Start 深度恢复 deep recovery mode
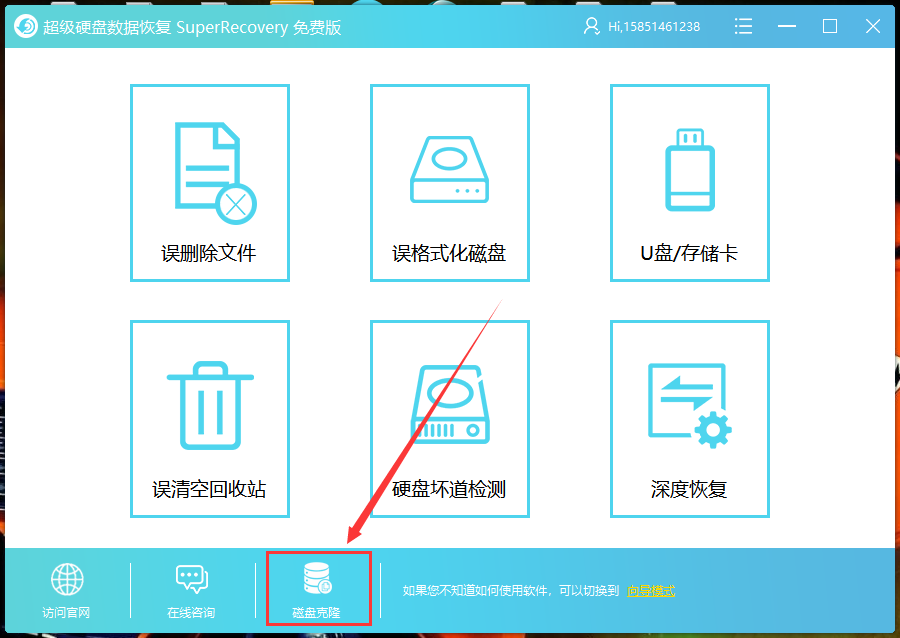The height and width of the screenshot is (638, 900). point(689,419)
